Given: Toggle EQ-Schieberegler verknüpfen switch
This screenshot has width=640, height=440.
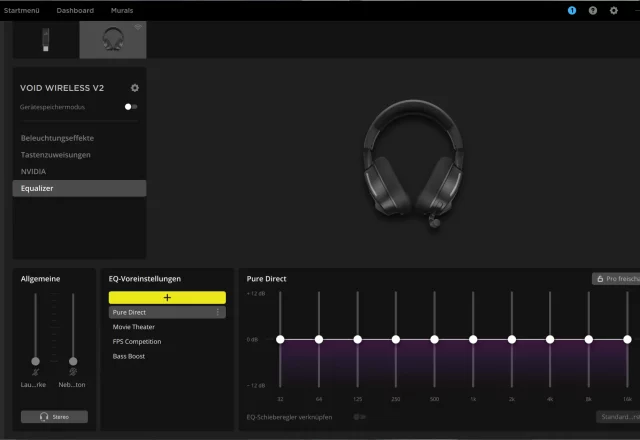Looking at the screenshot, I should [x=359, y=416].
